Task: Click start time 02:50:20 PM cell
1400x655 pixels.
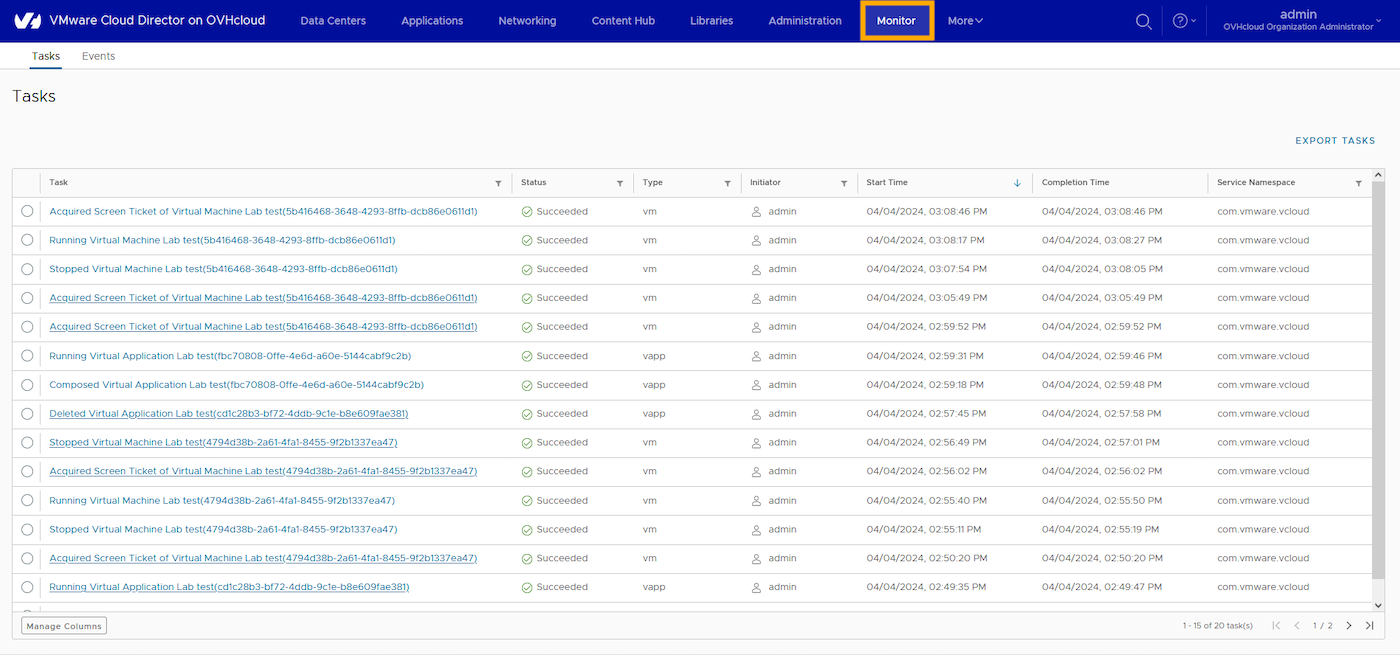Action: click(927, 558)
